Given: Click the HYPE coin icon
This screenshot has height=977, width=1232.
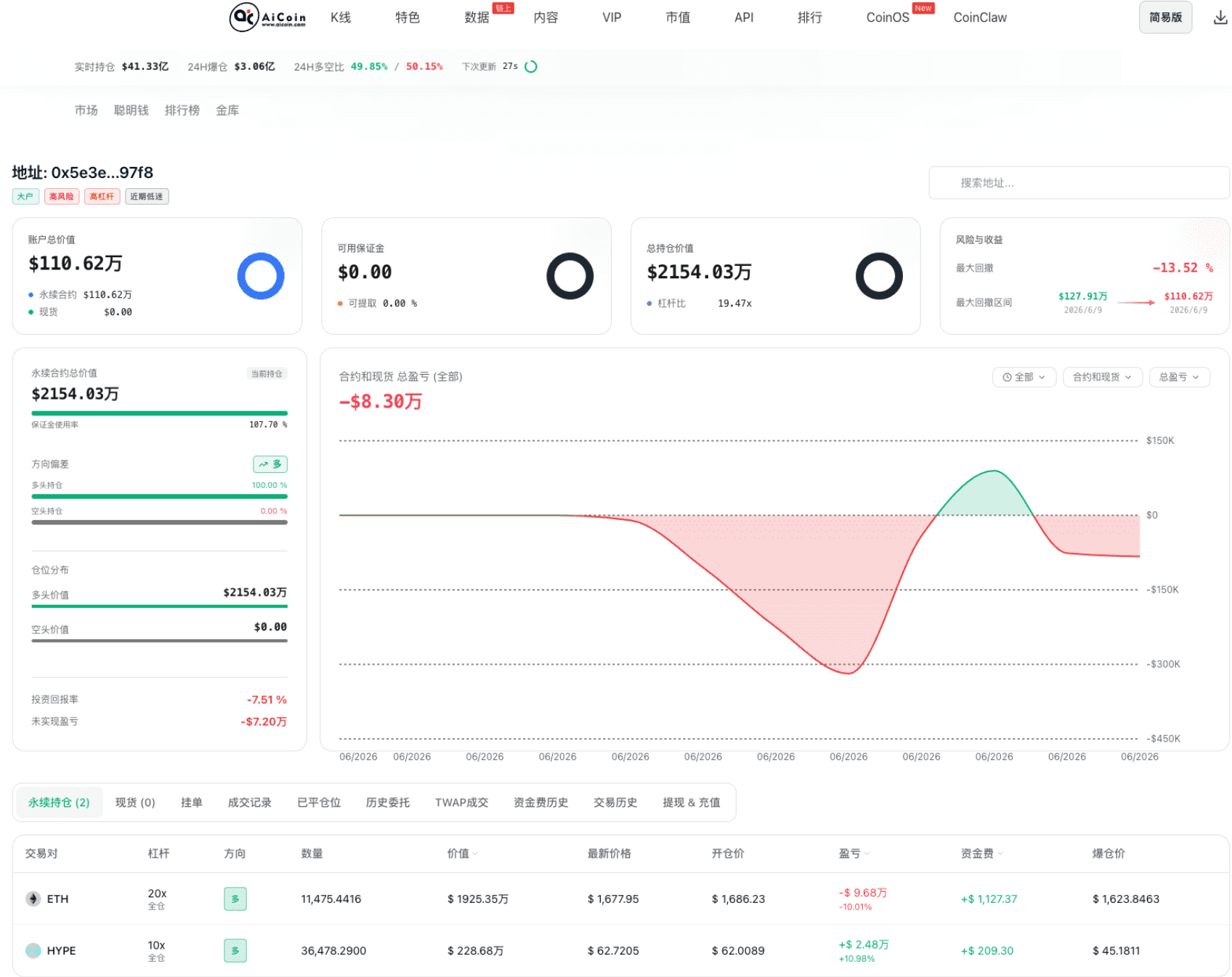Looking at the screenshot, I should click(x=33, y=950).
